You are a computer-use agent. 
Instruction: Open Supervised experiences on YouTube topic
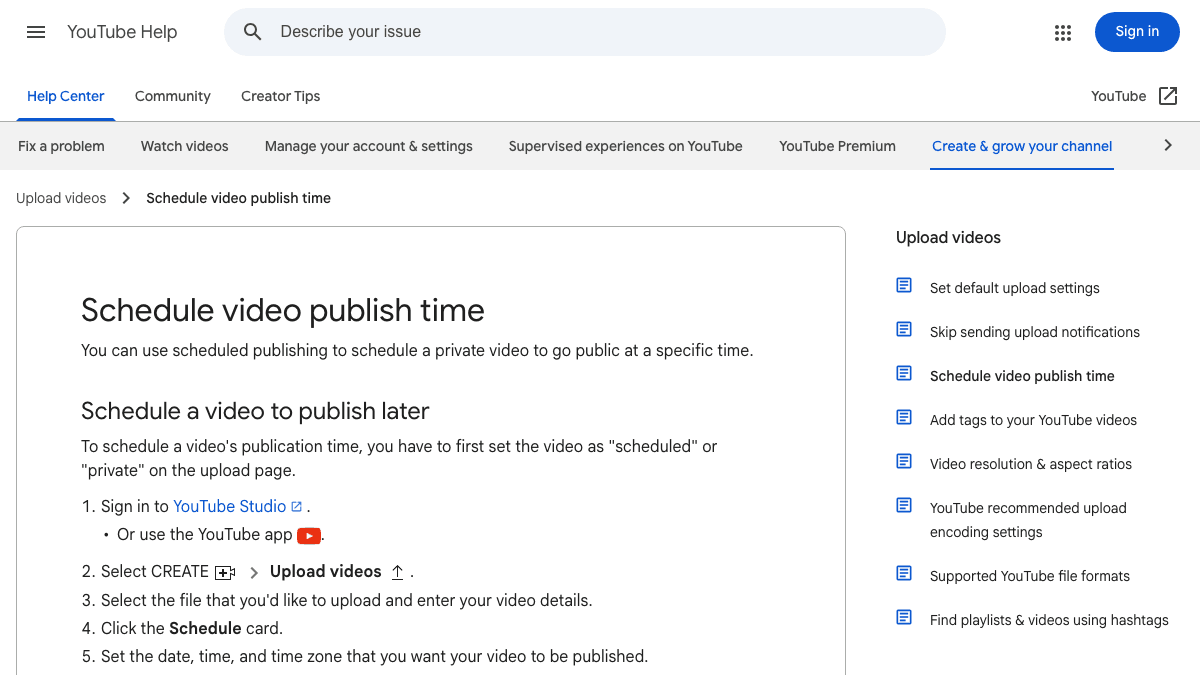point(626,146)
